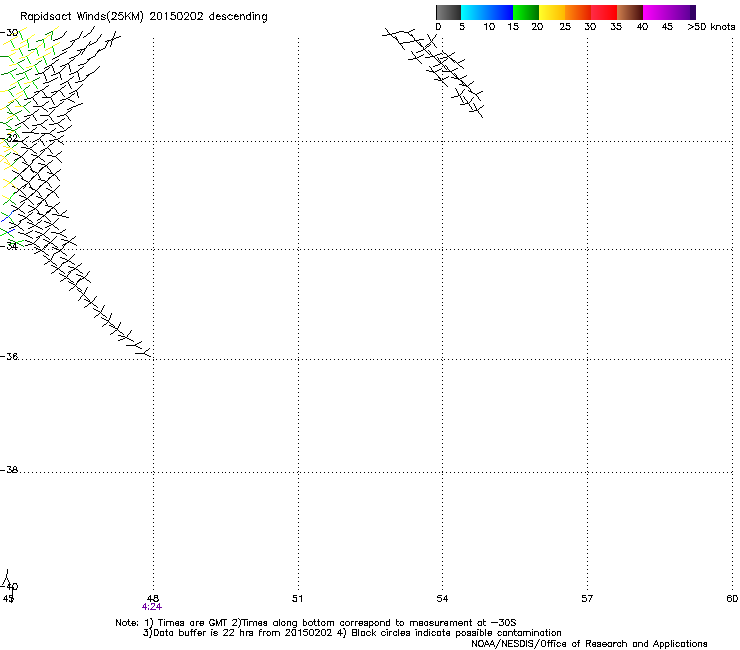Click the red 30-35 knots color swatch

pos(604,12)
